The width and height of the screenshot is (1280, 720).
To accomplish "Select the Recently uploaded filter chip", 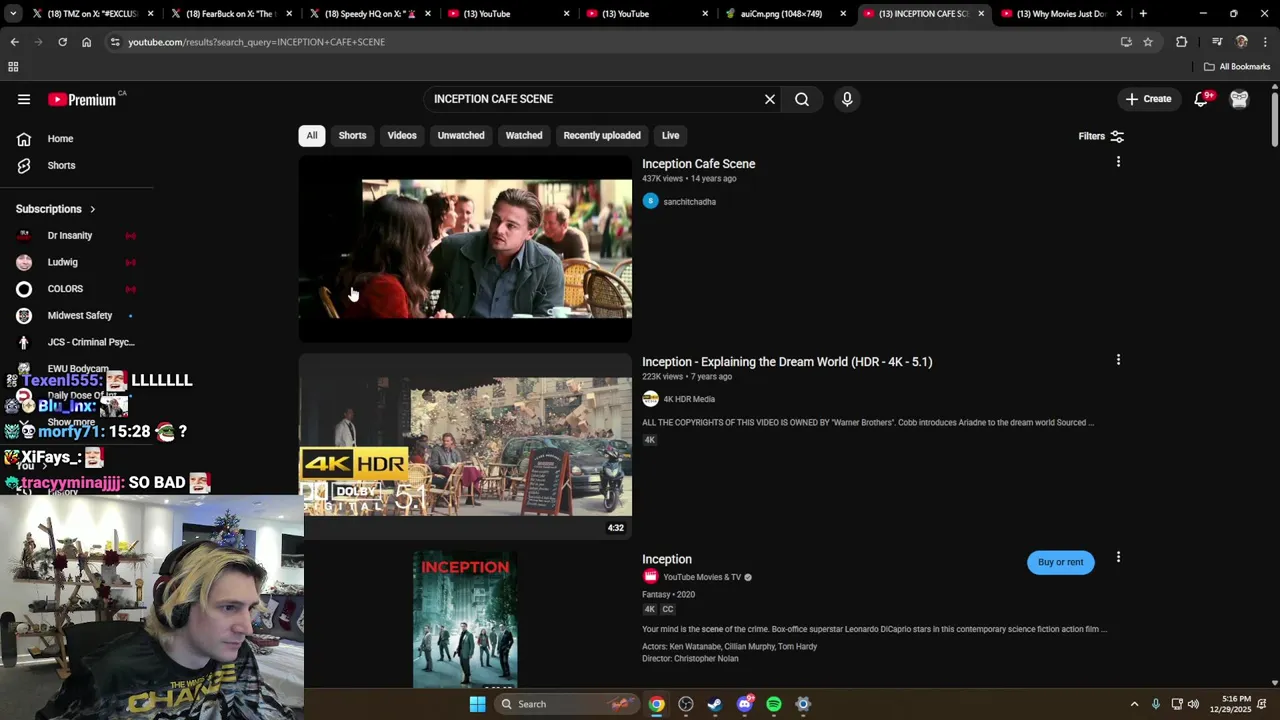I will pos(602,136).
